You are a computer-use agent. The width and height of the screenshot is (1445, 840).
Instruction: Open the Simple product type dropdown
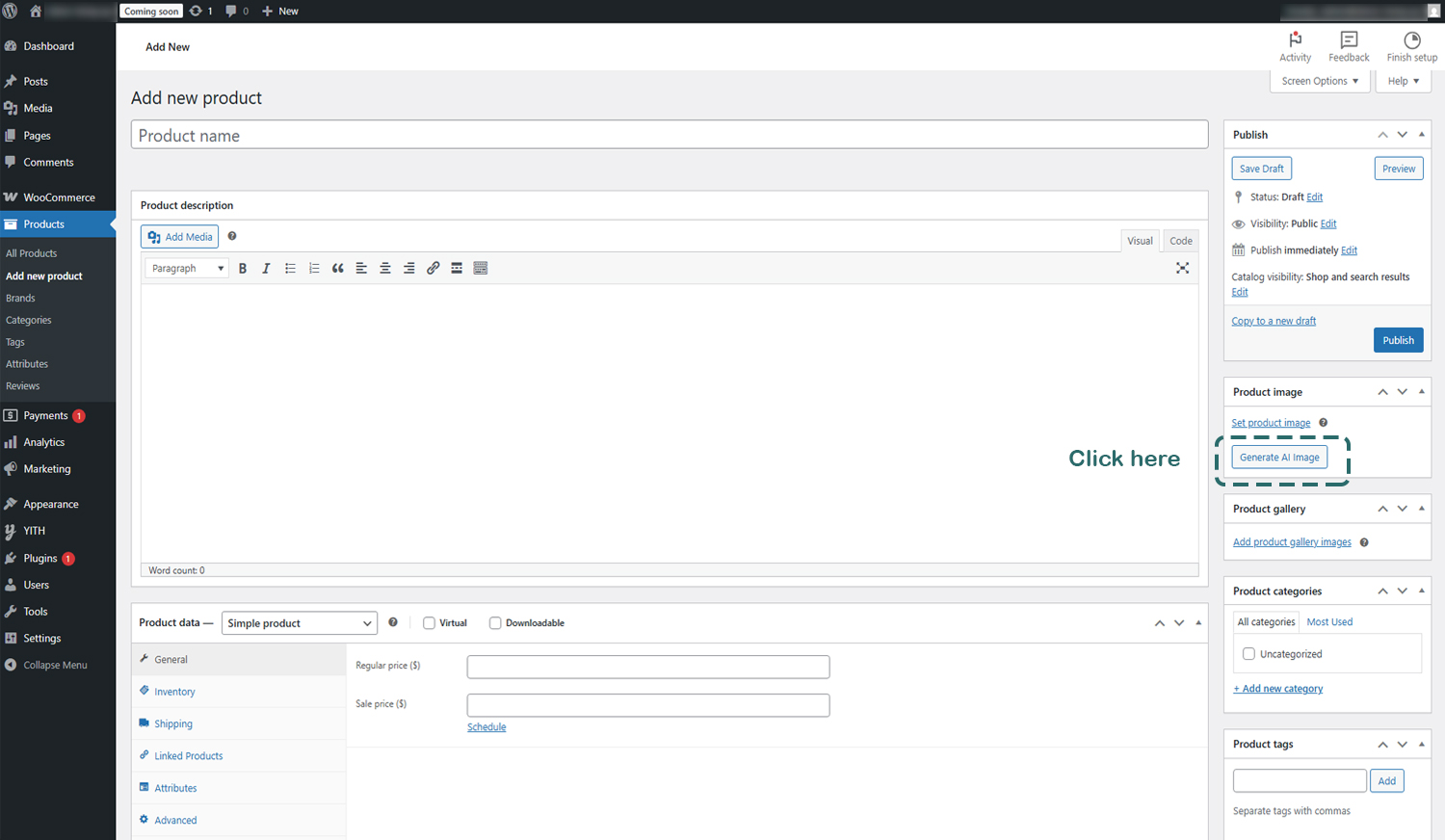pyautogui.click(x=299, y=623)
